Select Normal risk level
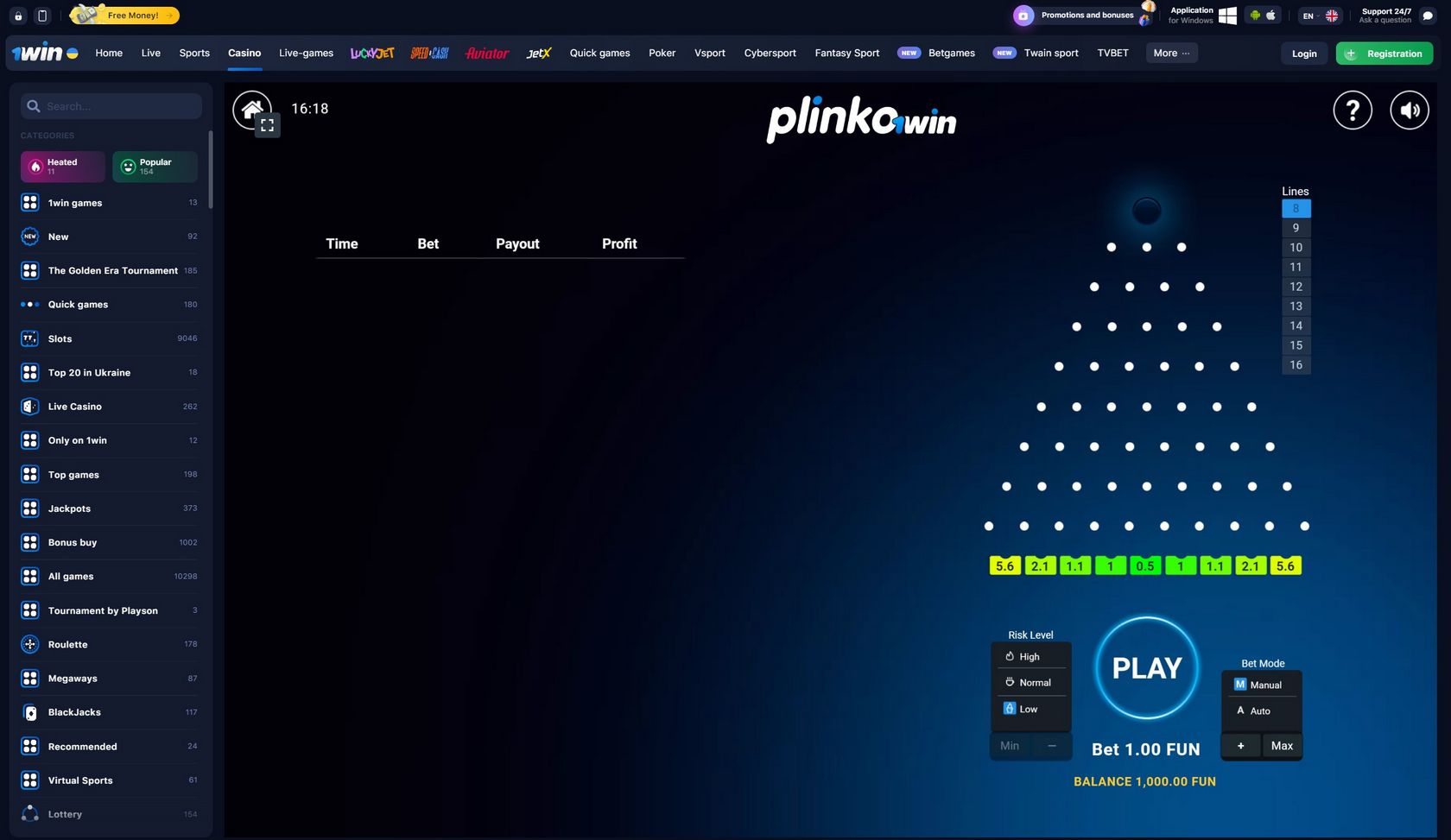The width and height of the screenshot is (1451, 840). (x=1030, y=682)
